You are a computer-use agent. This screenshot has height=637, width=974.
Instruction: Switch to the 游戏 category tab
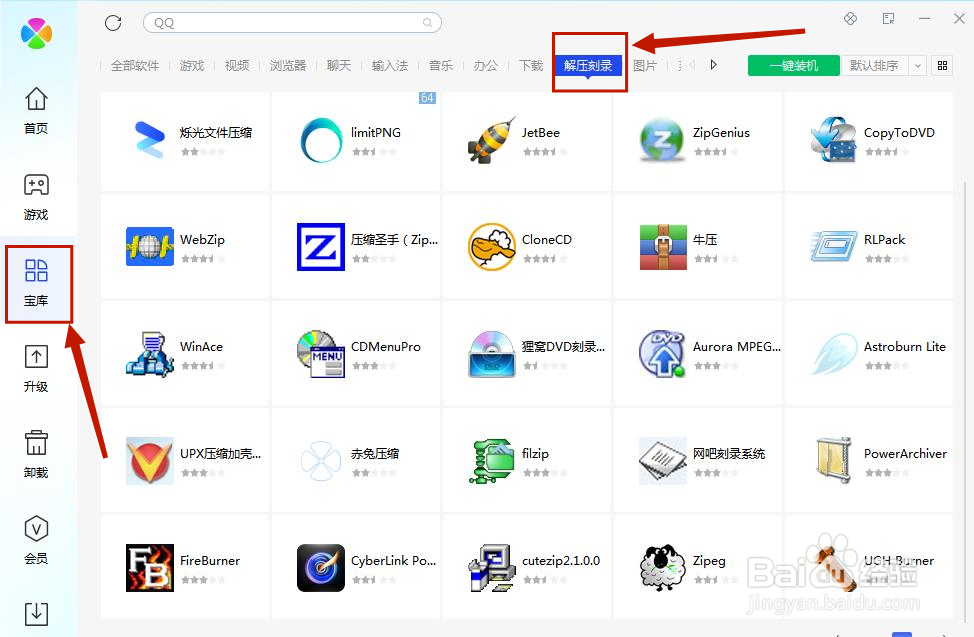point(192,65)
